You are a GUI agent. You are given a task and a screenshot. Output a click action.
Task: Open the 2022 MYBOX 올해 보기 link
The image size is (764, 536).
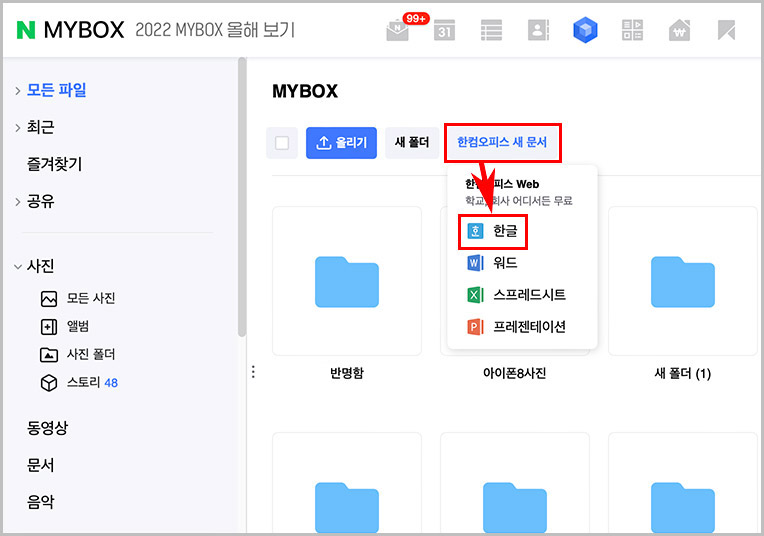coord(215,30)
